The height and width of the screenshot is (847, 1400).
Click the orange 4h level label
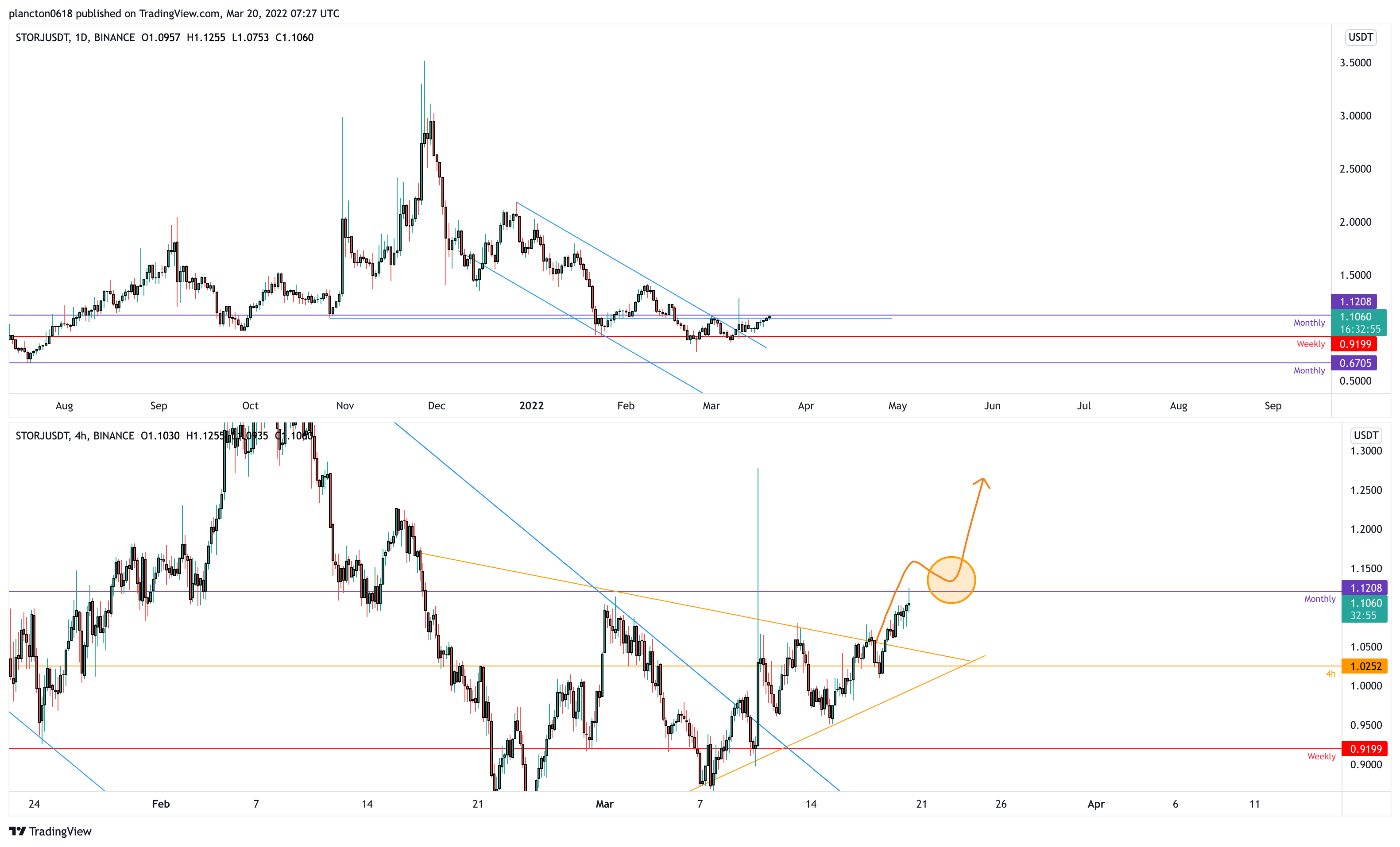[x=1330, y=674]
